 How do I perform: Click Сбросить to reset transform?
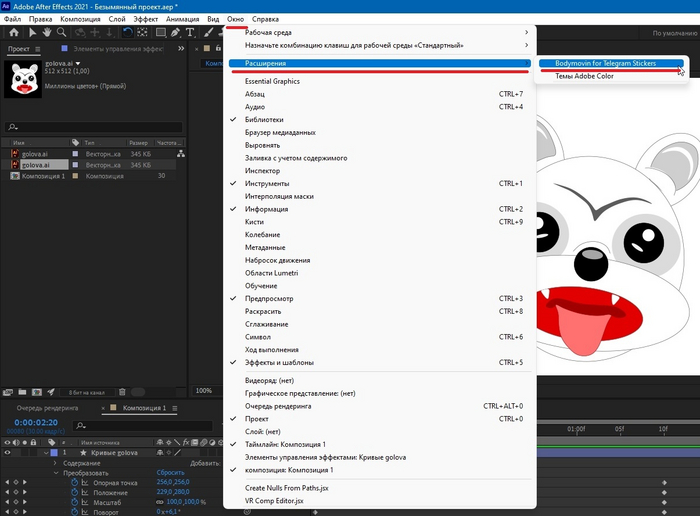click(x=171, y=472)
